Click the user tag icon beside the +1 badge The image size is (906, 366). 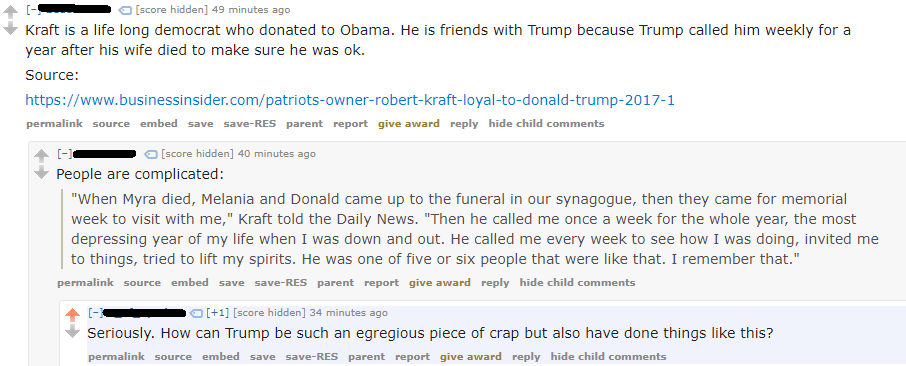pos(196,313)
